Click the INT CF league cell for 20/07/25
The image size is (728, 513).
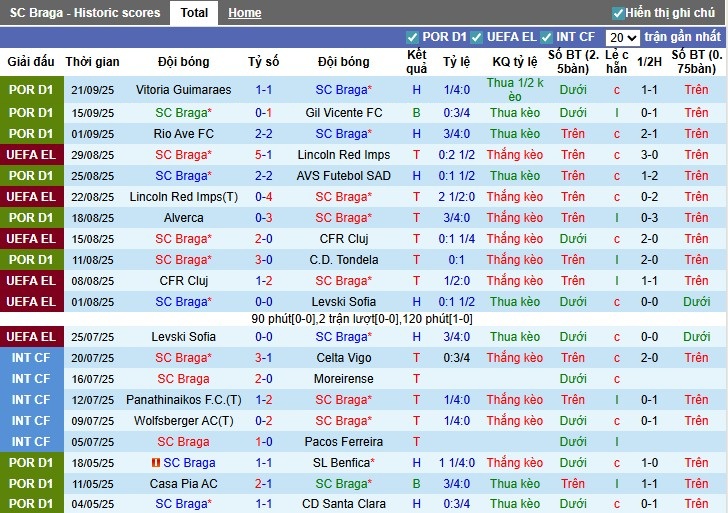click(x=32, y=358)
